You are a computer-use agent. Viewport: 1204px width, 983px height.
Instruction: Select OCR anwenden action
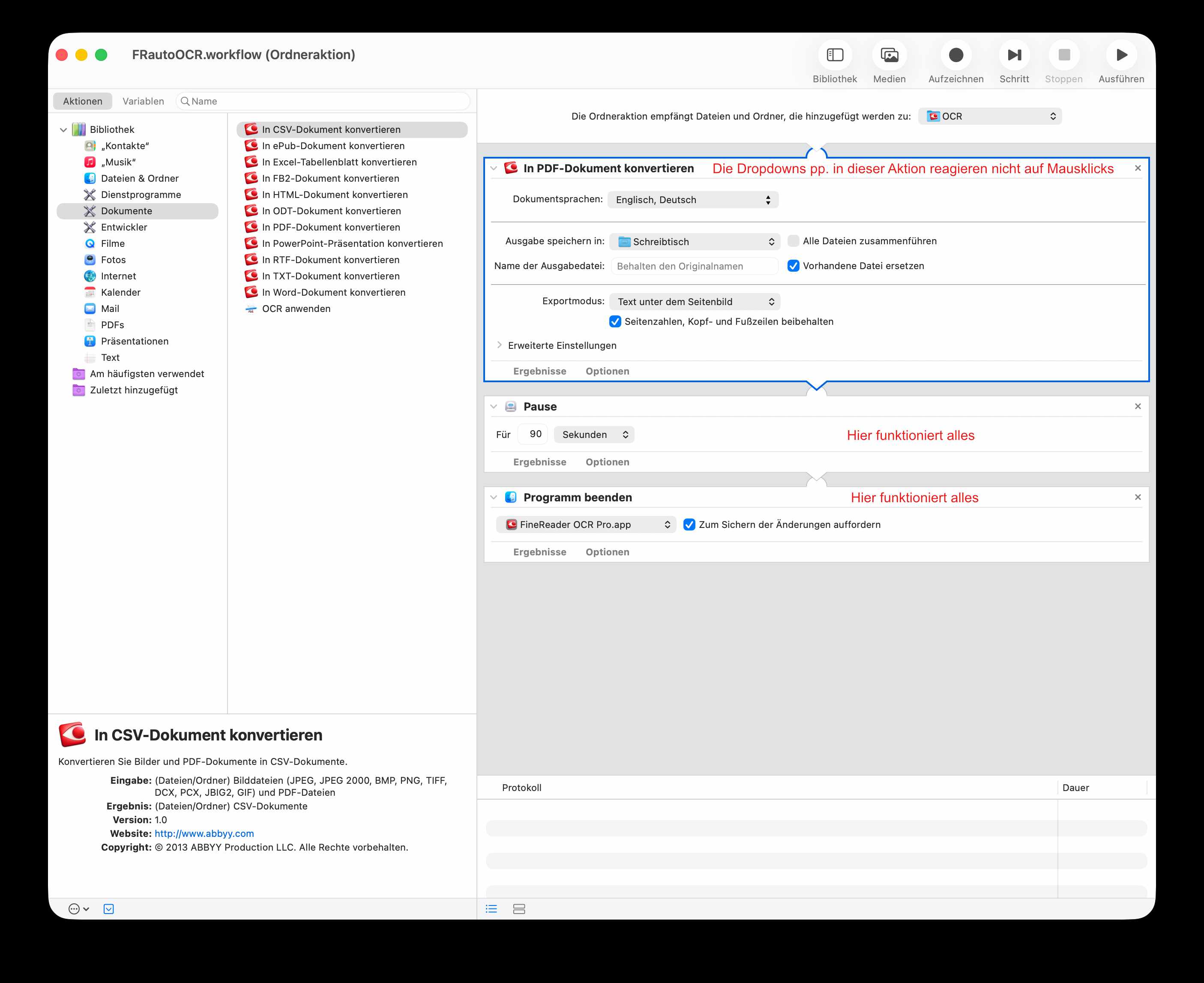click(x=296, y=309)
